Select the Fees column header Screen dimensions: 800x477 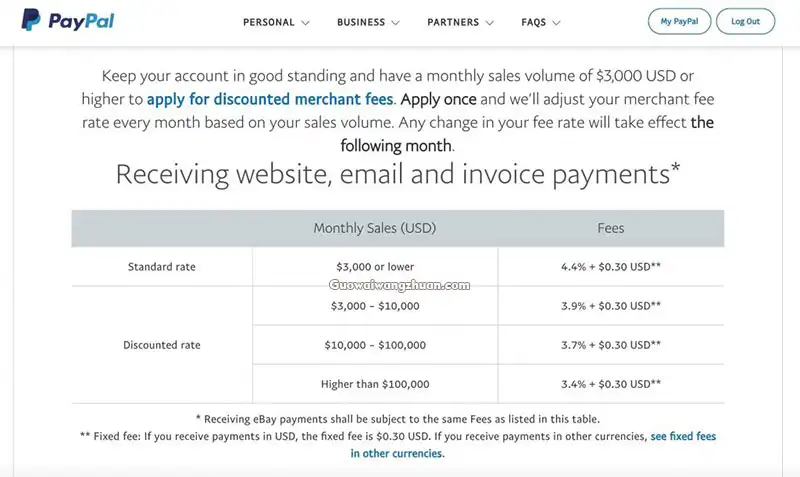pyautogui.click(x=611, y=228)
